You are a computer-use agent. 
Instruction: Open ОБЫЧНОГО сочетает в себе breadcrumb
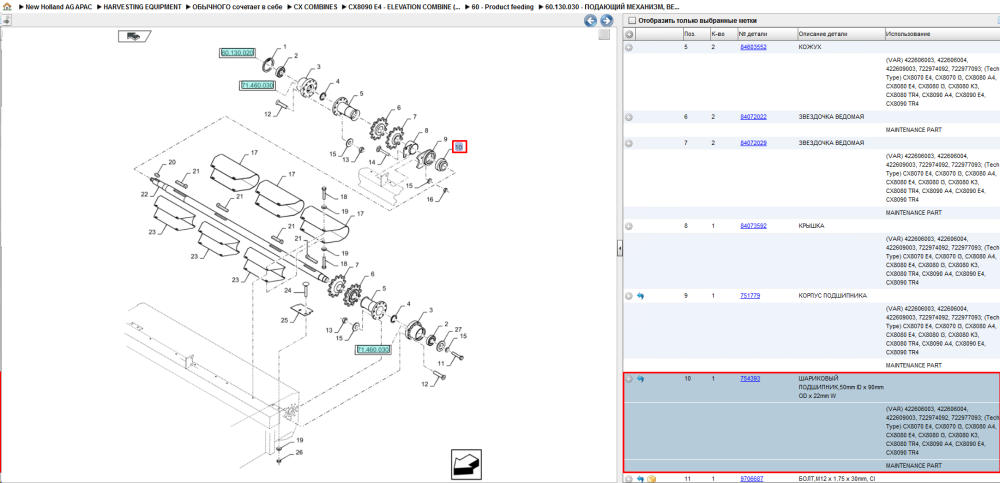[x=237, y=6]
